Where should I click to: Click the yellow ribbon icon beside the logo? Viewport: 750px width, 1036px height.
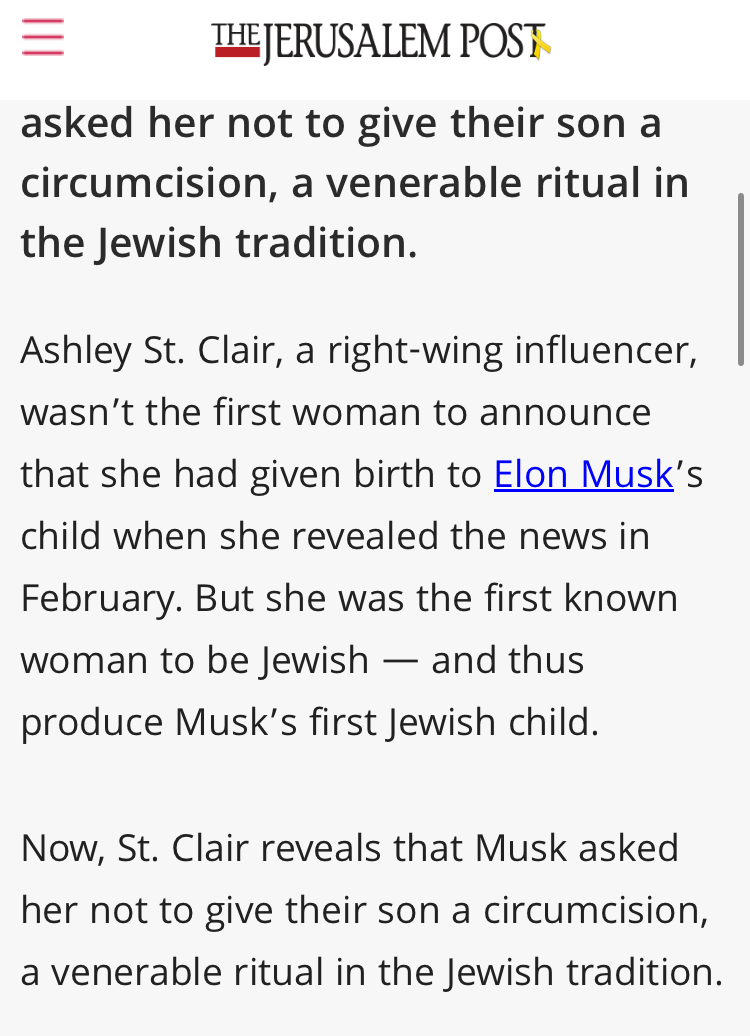[541, 43]
